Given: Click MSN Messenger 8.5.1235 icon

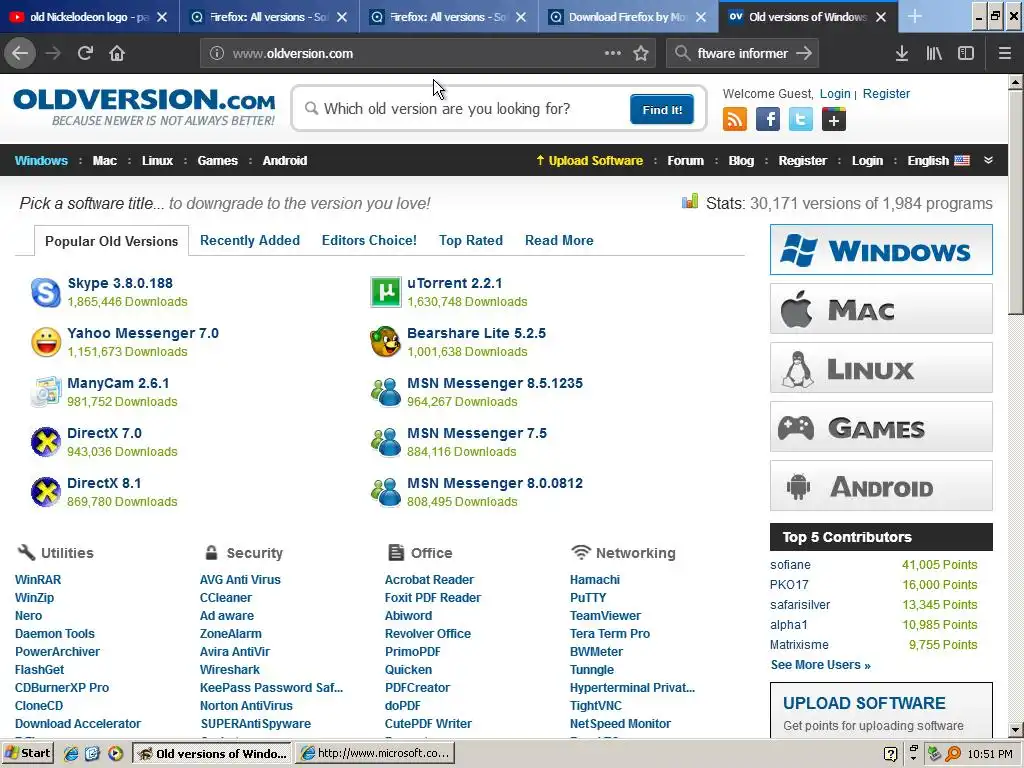Looking at the screenshot, I should (385, 392).
